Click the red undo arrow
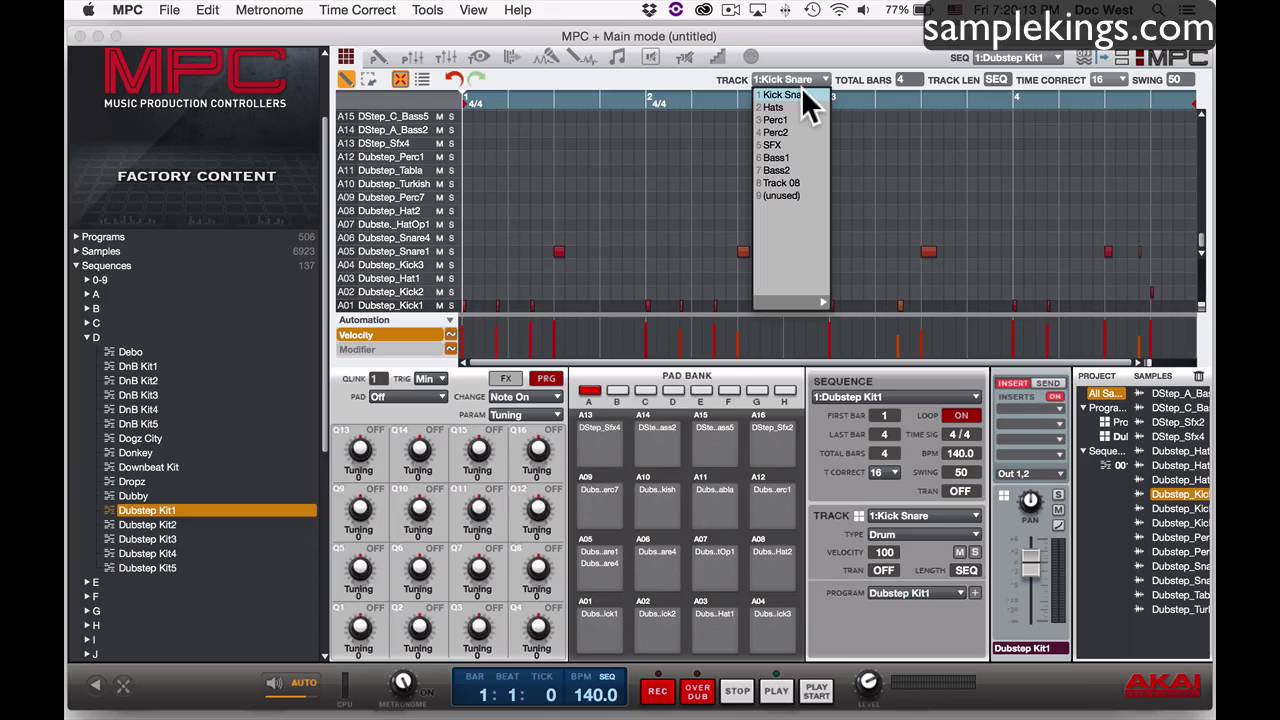The image size is (1280, 720). point(454,80)
